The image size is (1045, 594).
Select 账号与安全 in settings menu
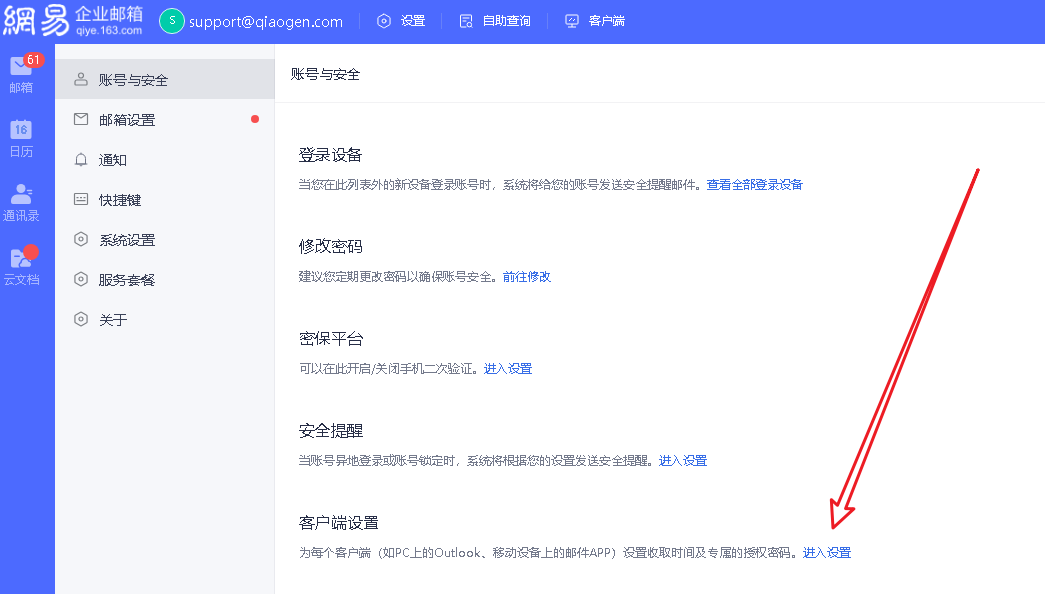click(133, 80)
